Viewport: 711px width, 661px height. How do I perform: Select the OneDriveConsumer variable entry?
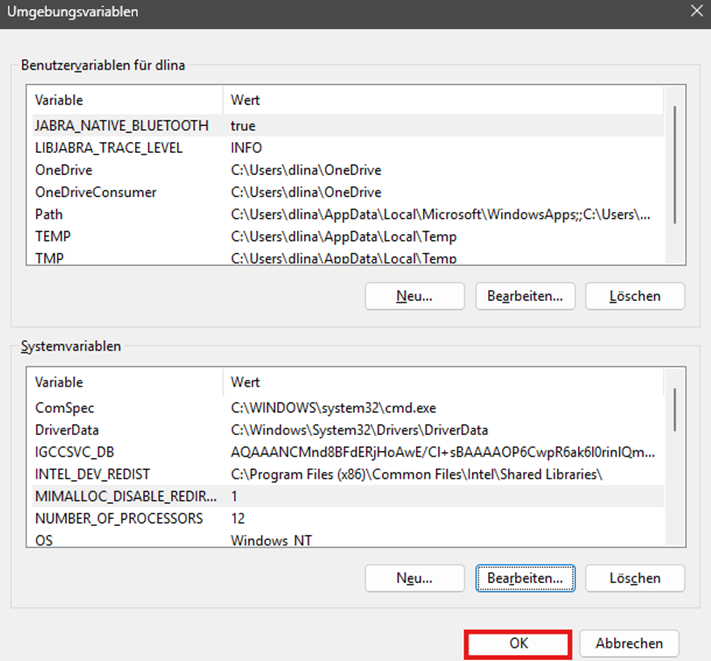click(x=95, y=192)
